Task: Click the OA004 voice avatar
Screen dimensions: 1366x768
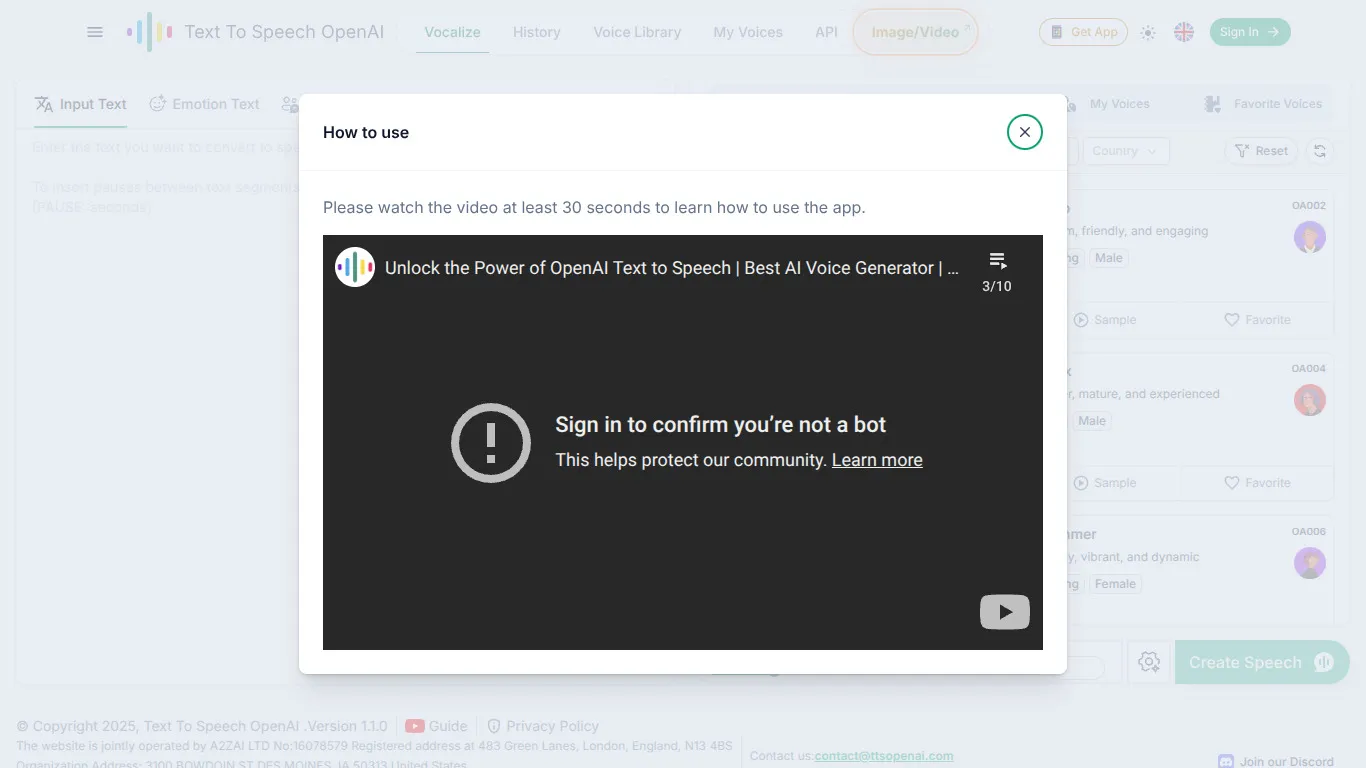Action: click(1310, 400)
